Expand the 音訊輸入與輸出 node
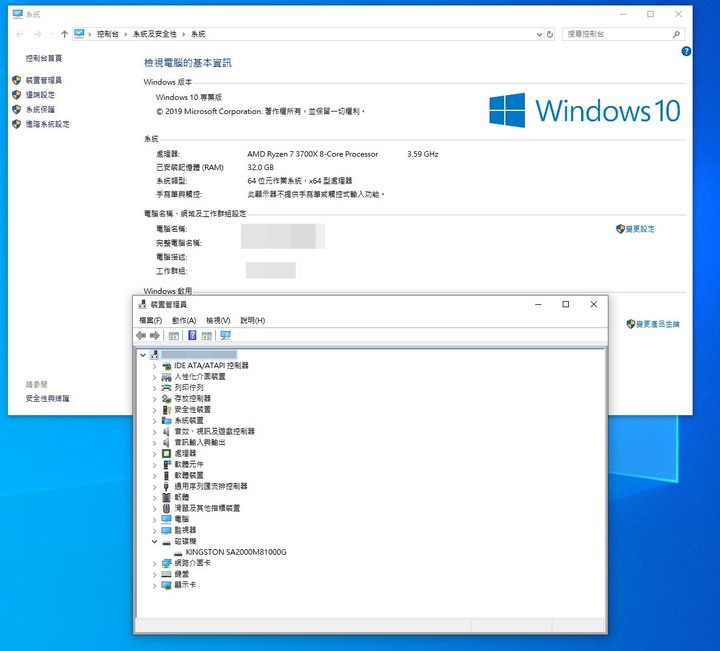The height and width of the screenshot is (651, 720). tap(154, 443)
